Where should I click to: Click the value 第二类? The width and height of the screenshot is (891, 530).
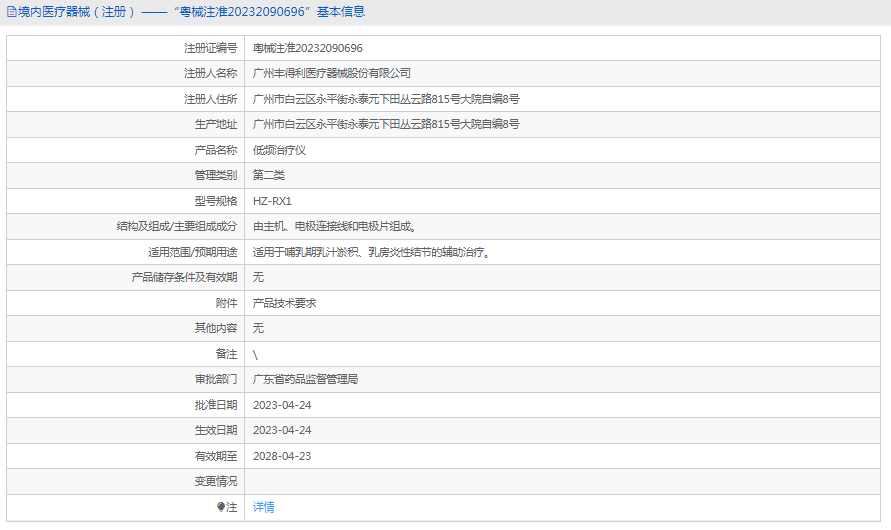(269, 175)
